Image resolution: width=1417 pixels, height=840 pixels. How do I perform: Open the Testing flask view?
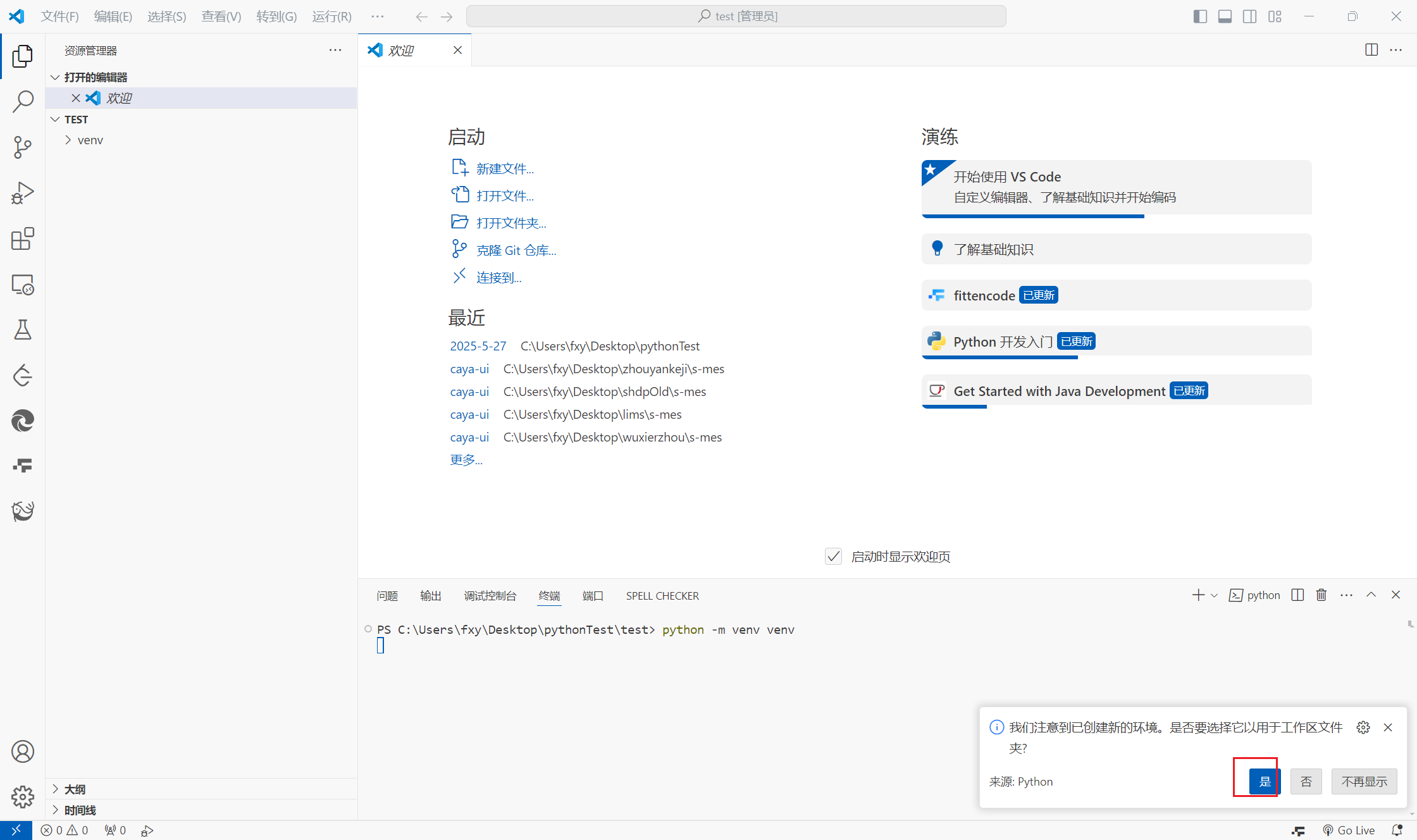click(23, 330)
